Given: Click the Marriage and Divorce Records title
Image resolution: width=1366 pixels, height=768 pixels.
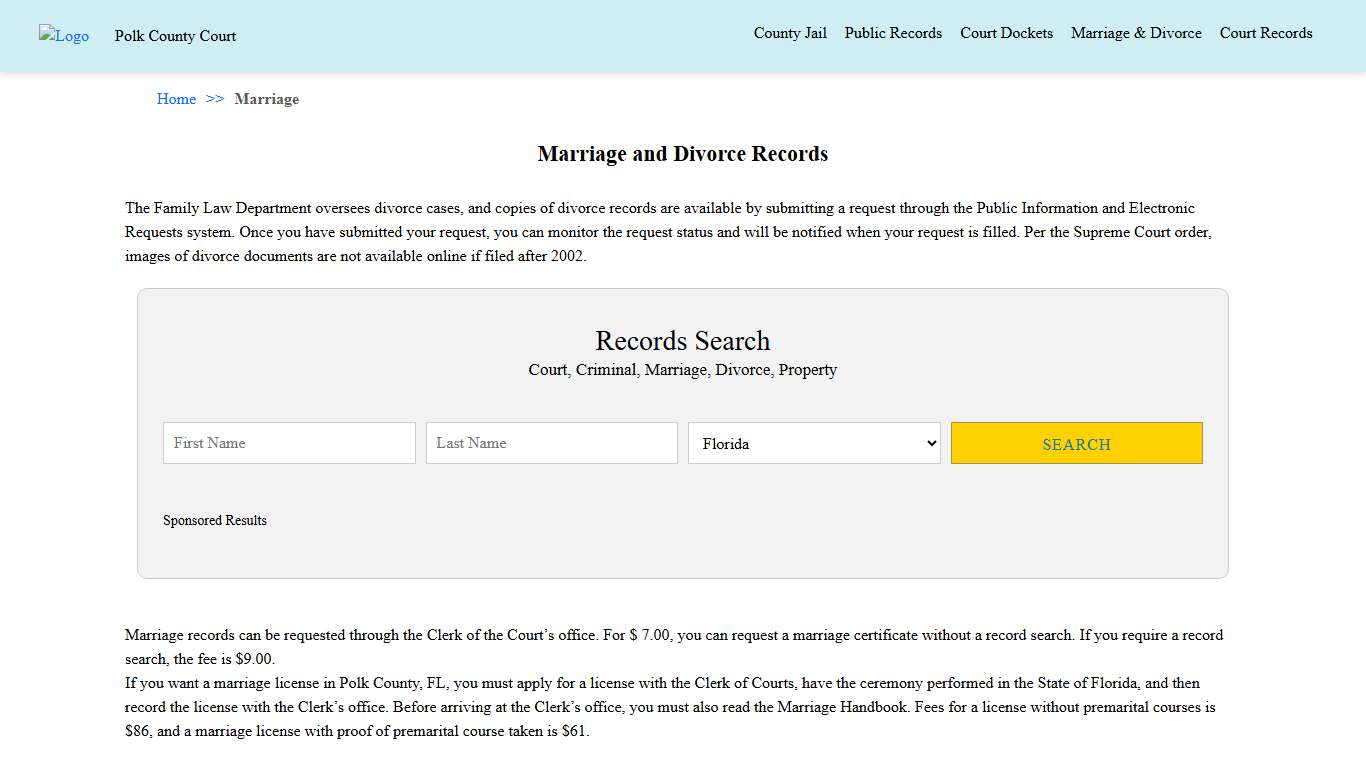Looking at the screenshot, I should point(682,153).
